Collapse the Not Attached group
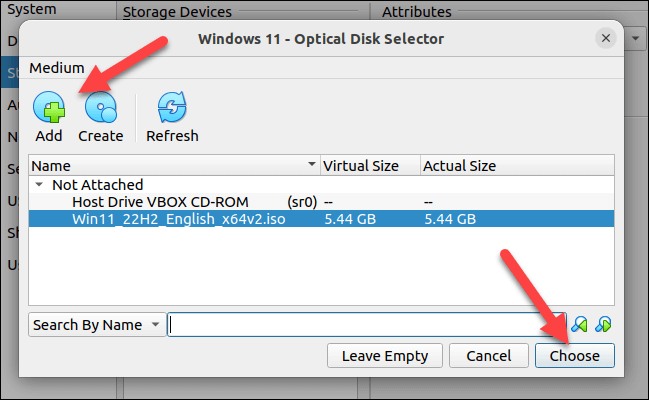This screenshot has height=400, width=649. tap(39, 185)
